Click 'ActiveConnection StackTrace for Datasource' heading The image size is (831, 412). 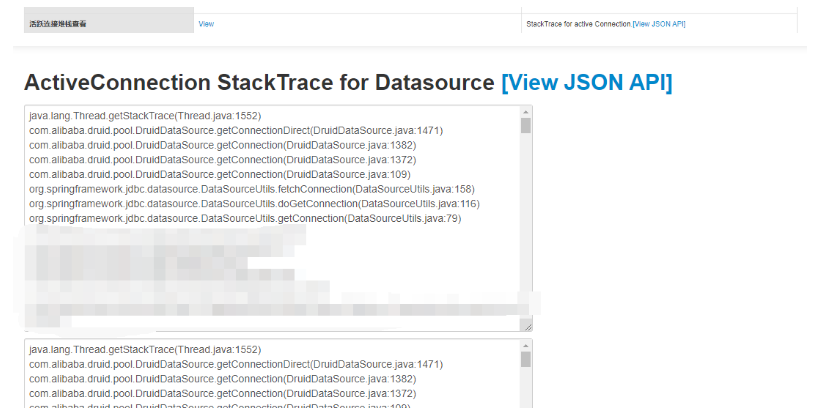259,83
